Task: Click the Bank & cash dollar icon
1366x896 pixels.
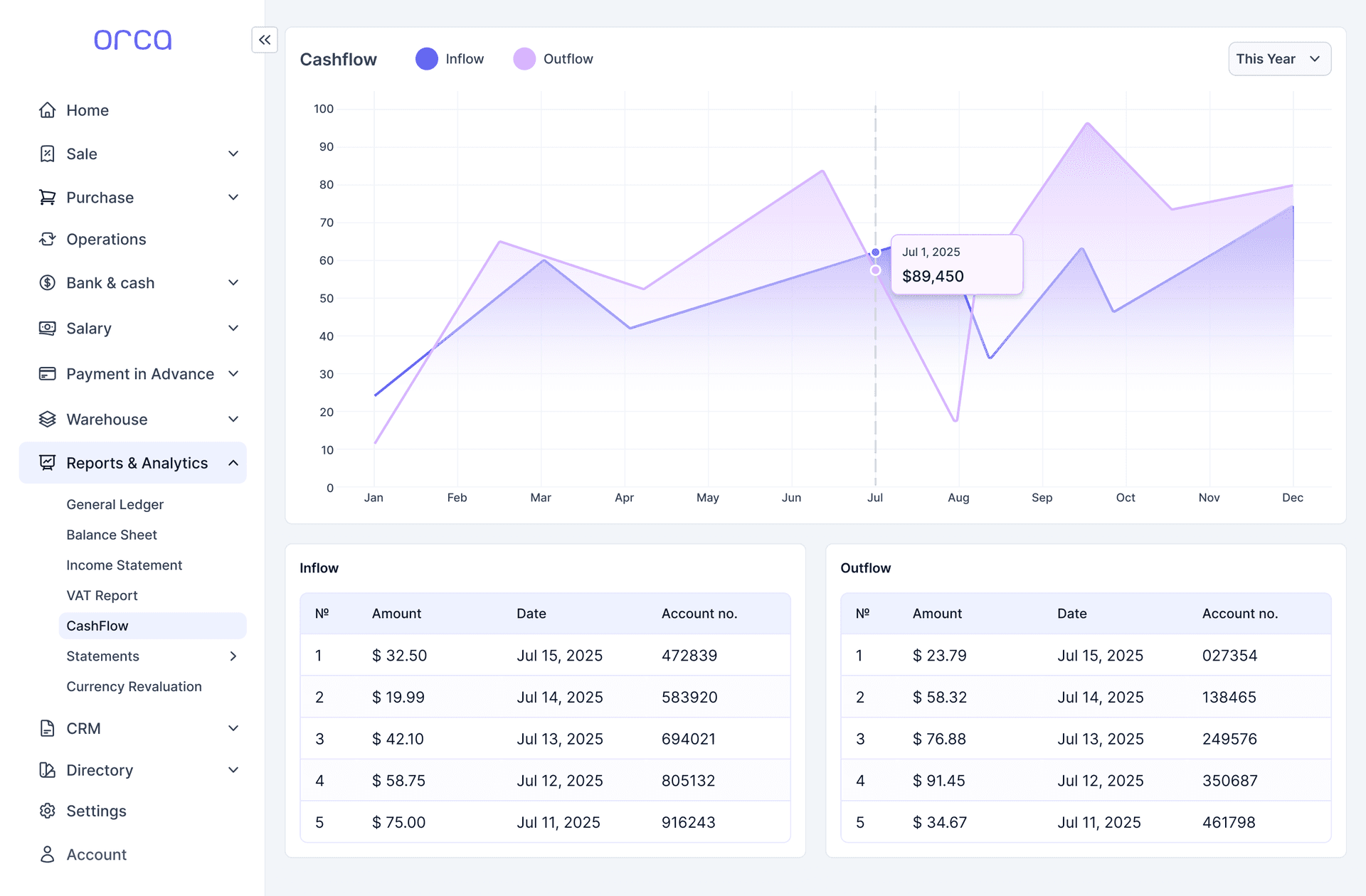Action: pos(47,283)
